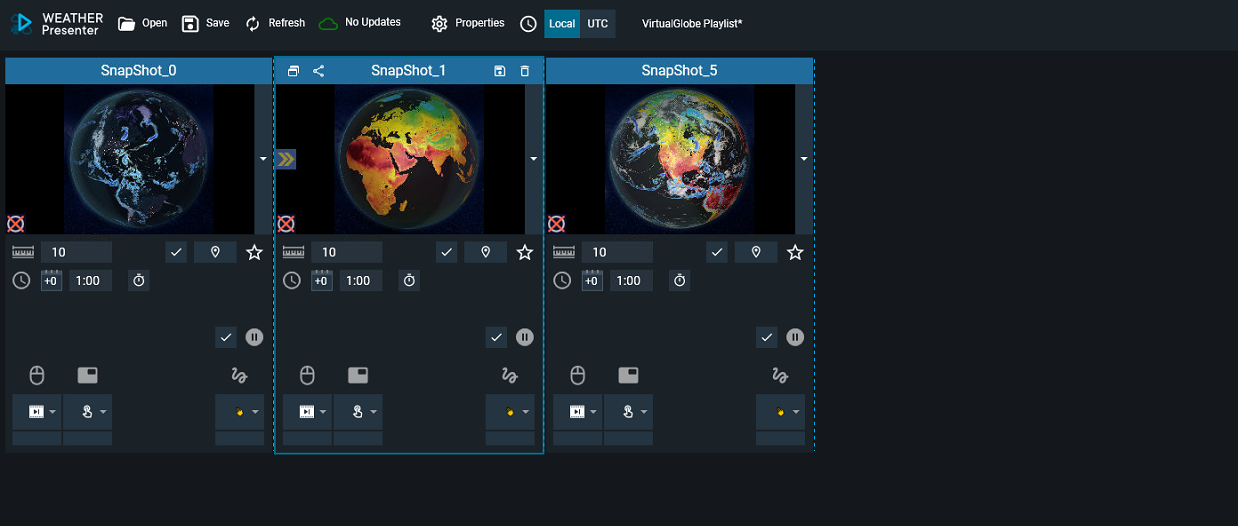Click location pin button in SnapShot_5
Image resolution: width=1238 pixels, height=526 pixels.
pyautogui.click(x=756, y=252)
